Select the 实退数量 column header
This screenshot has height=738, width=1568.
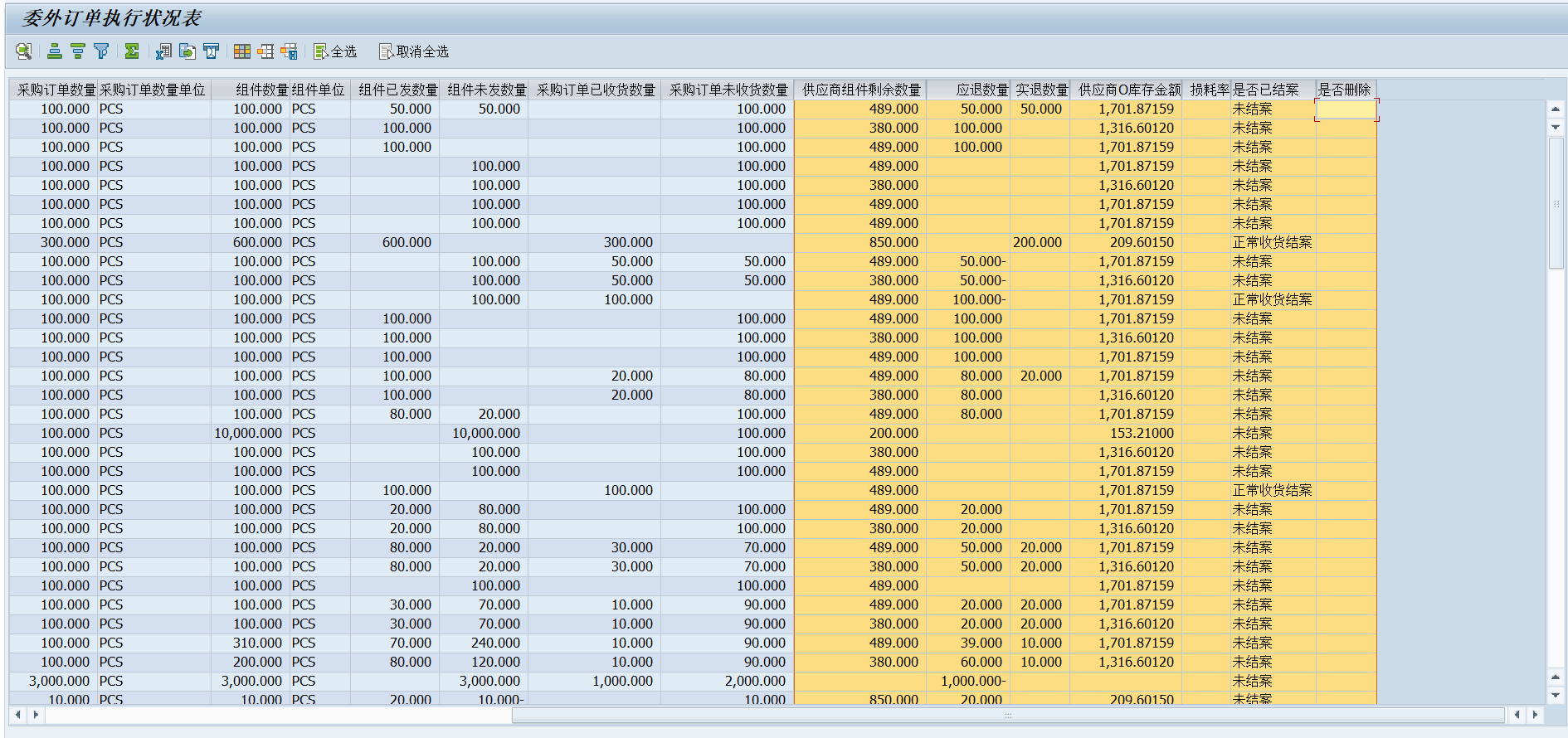[1040, 90]
